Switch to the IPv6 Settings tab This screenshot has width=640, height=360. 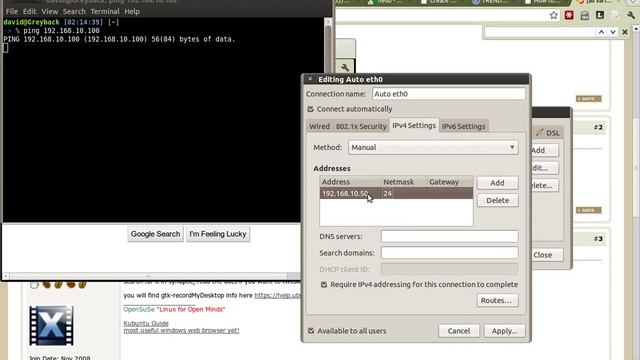(x=463, y=126)
